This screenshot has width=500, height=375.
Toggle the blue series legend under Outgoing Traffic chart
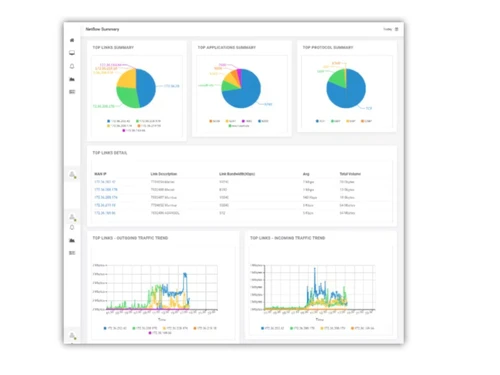(x=115, y=328)
